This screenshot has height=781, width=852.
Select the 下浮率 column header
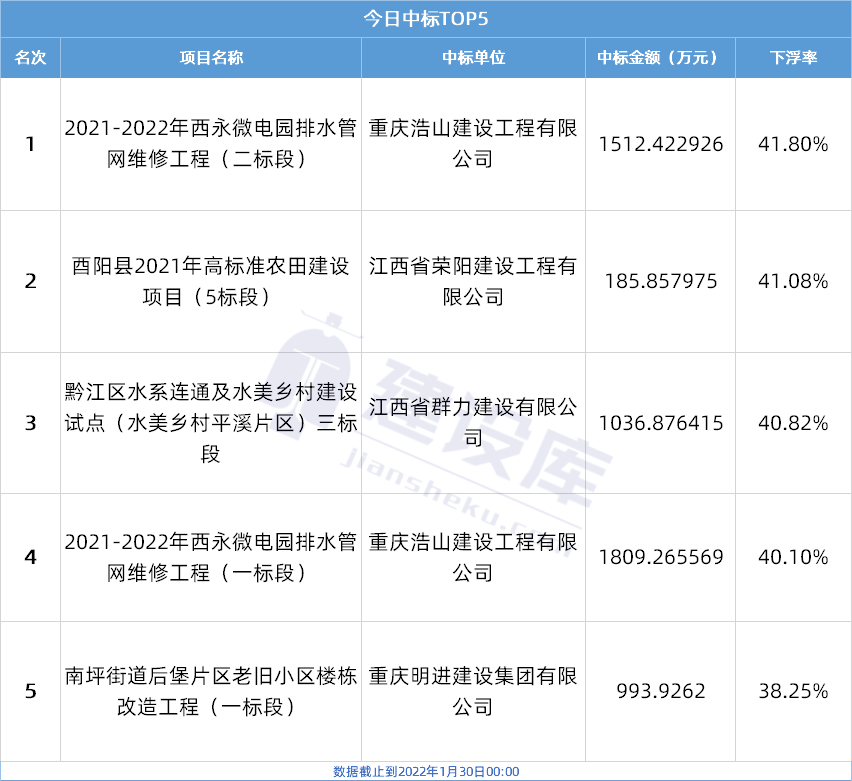(x=793, y=58)
